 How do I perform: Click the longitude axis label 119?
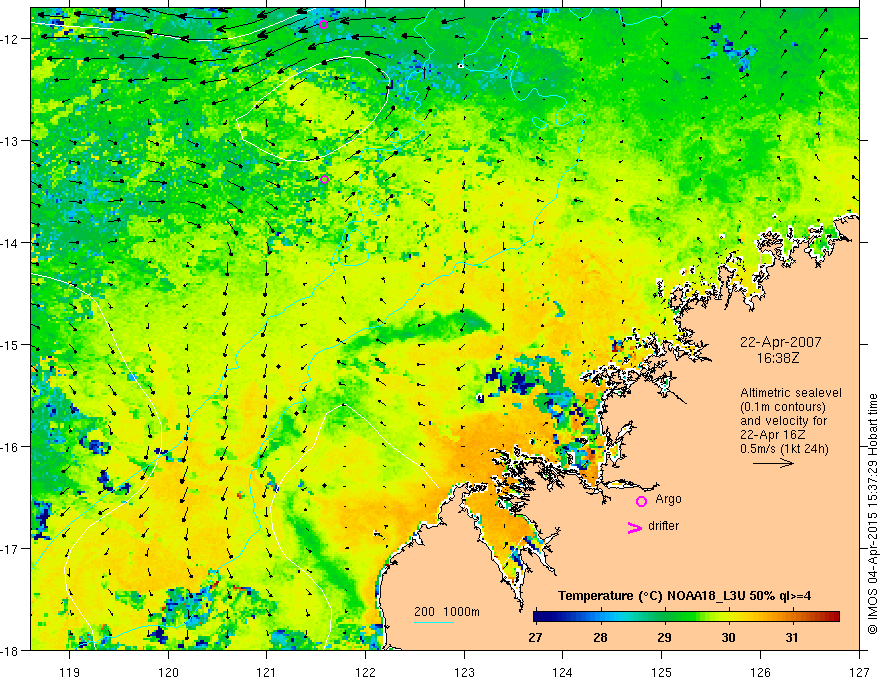70,672
